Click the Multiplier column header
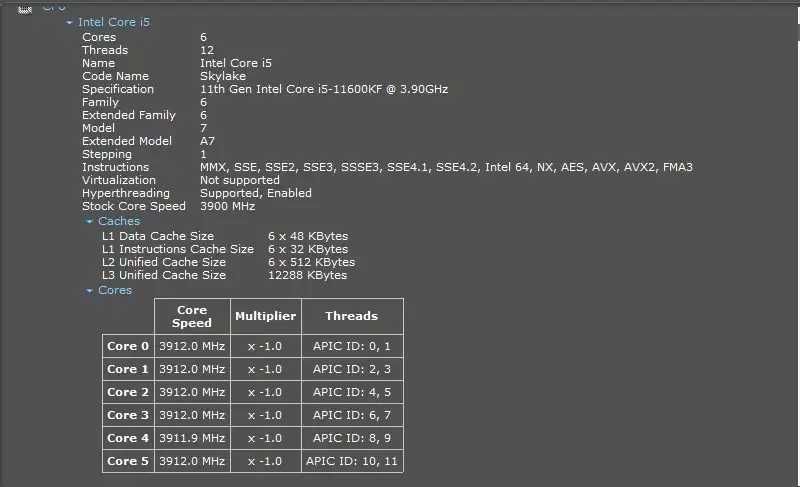This screenshot has width=800, height=487. (x=266, y=317)
